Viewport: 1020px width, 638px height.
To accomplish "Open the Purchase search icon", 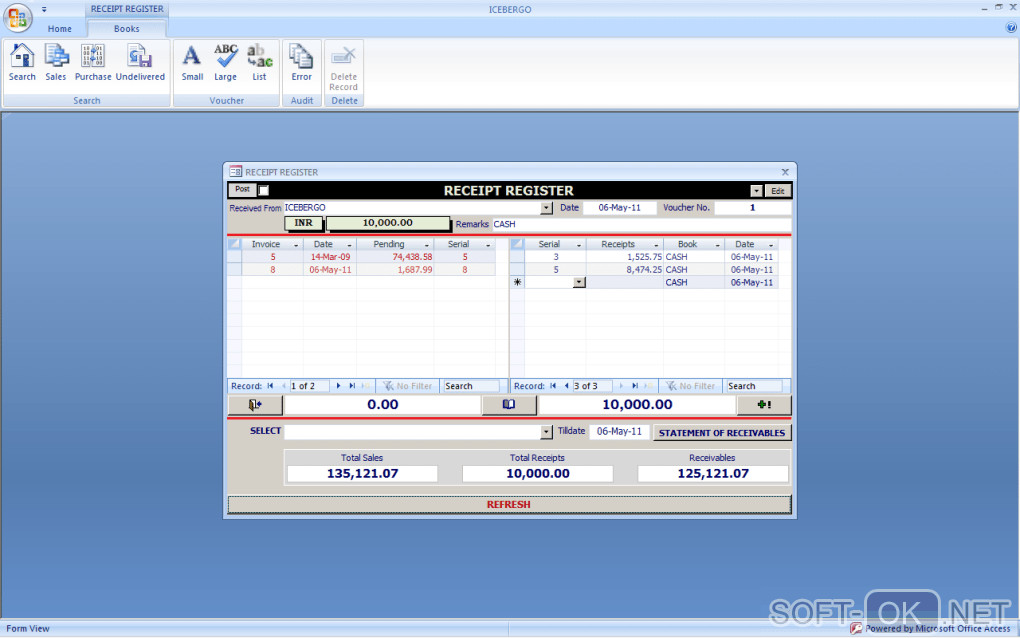I will click(x=93, y=62).
